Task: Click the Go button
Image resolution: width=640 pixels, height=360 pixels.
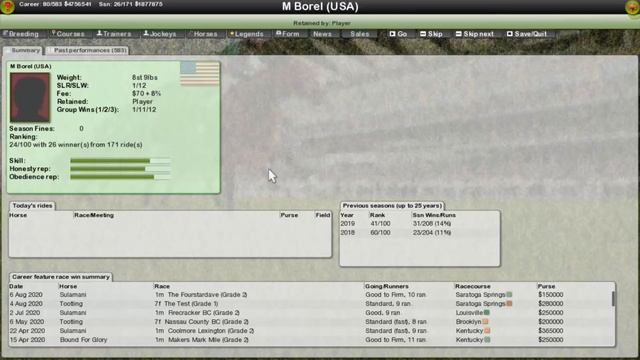Action: click(398, 34)
